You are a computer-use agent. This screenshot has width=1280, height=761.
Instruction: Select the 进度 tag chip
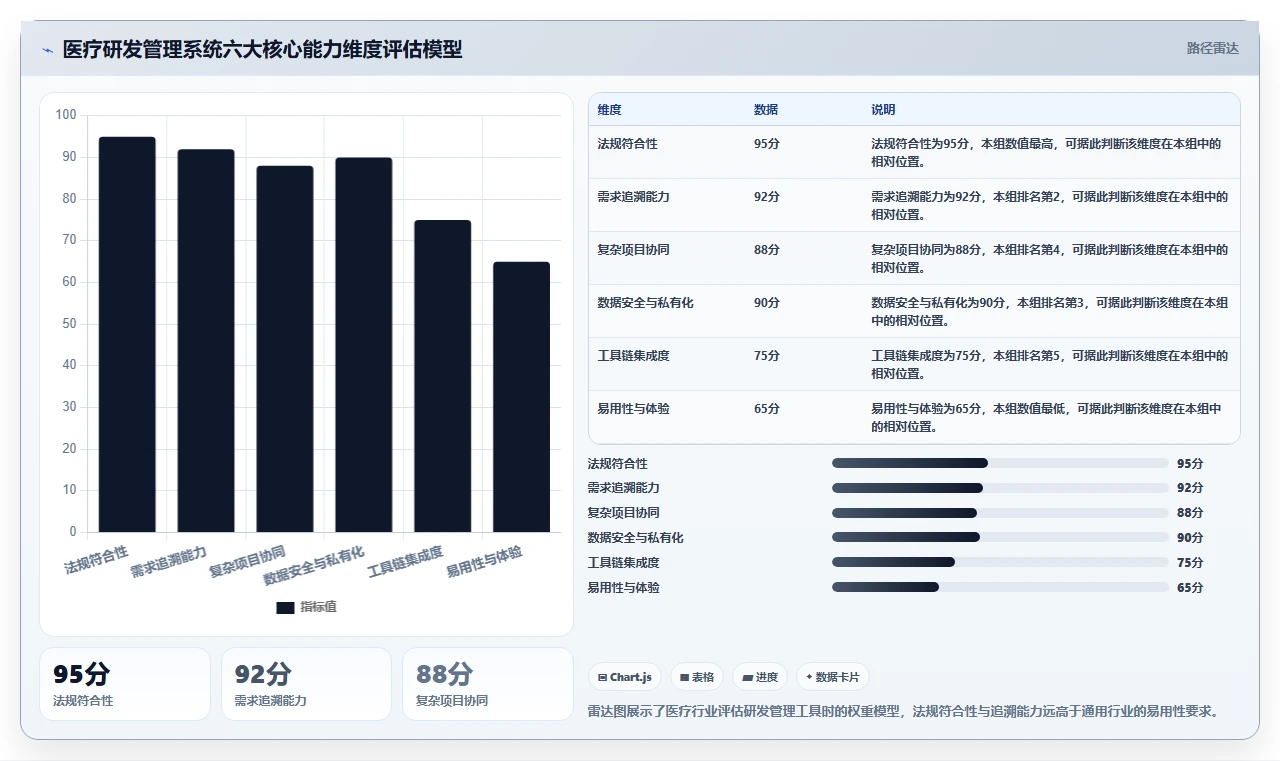click(x=760, y=677)
